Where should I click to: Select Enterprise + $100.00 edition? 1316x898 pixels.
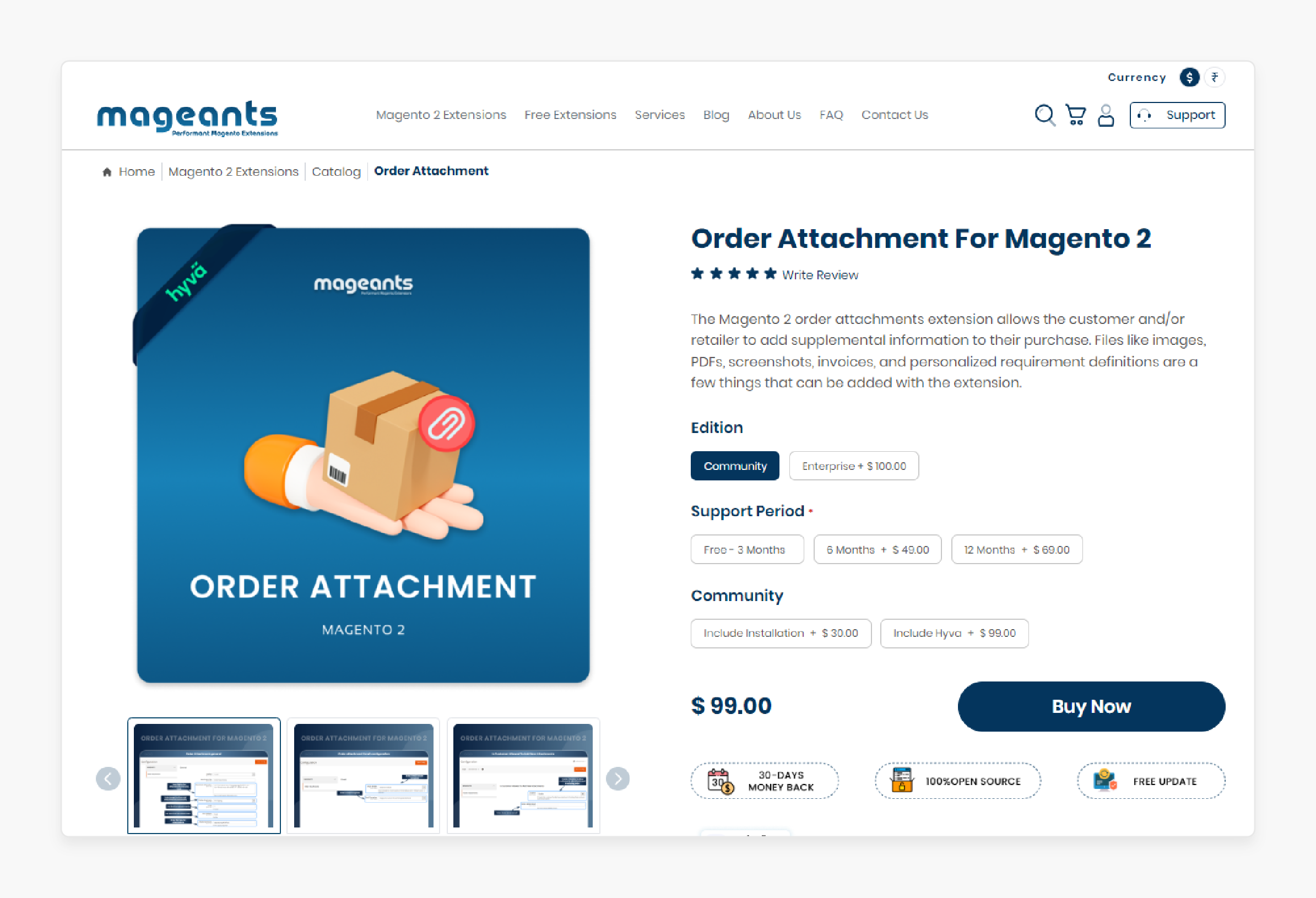(853, 465)
